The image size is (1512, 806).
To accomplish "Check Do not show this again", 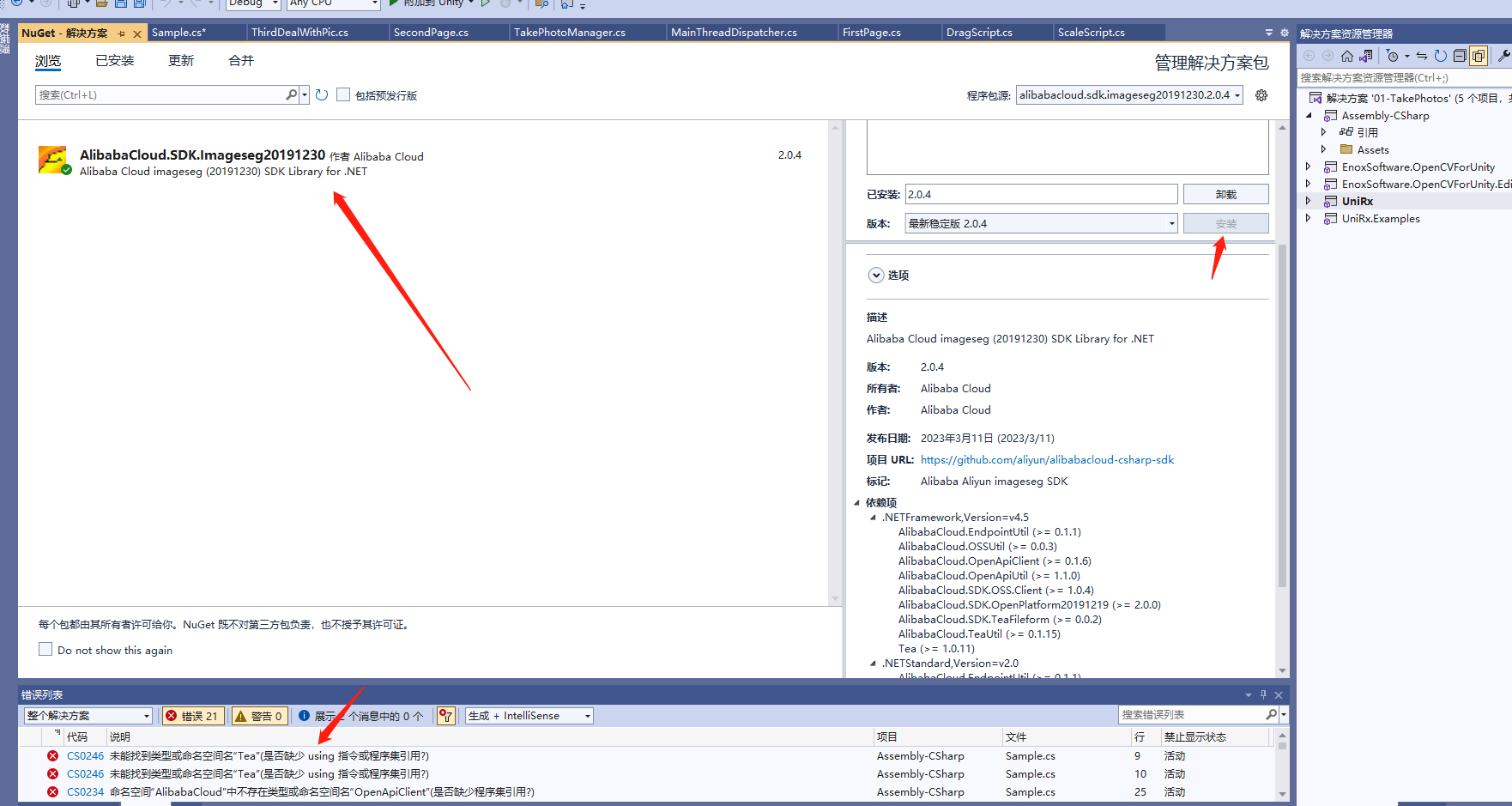I will tap(45, 650).
